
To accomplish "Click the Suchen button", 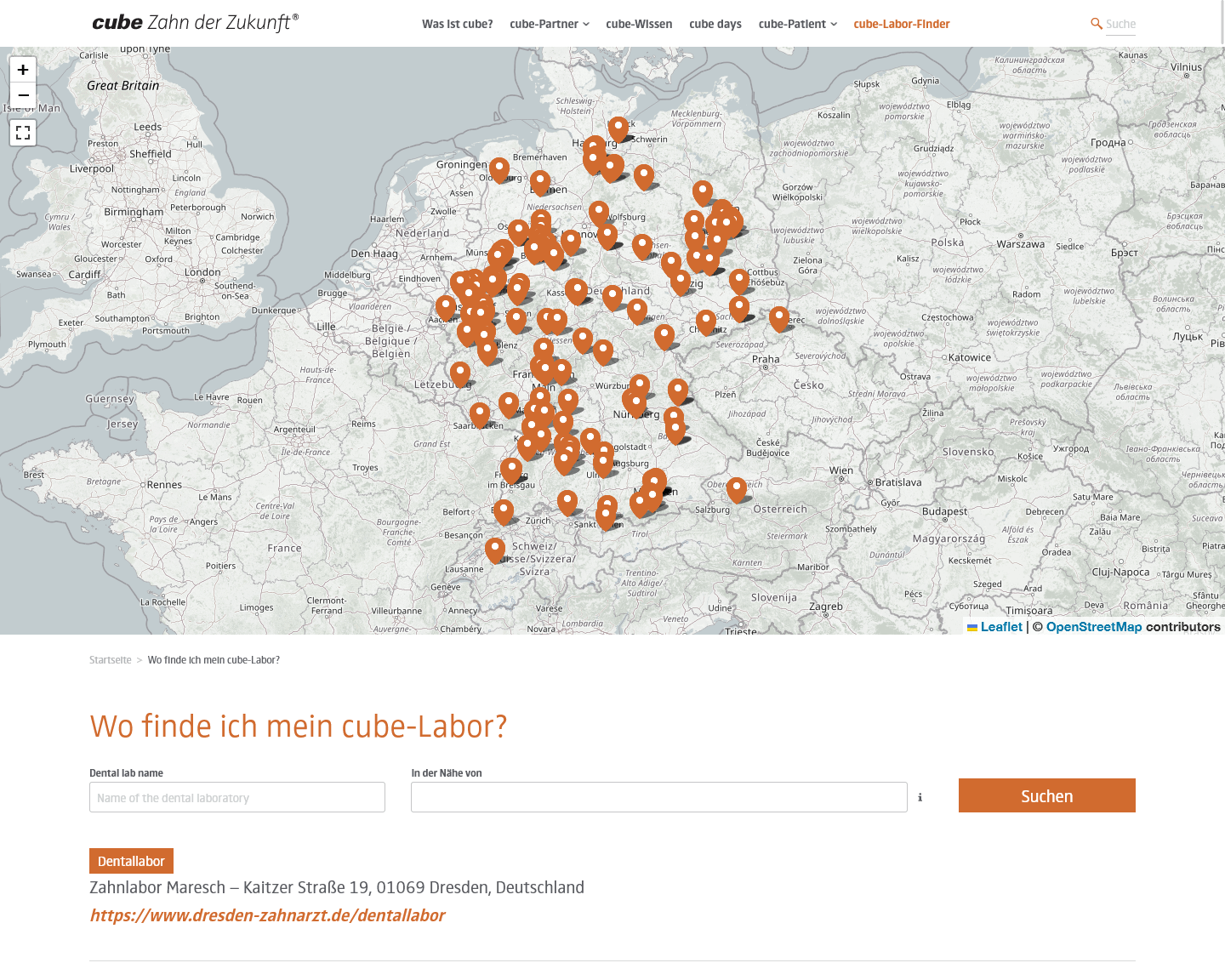I will tap(1047, 795).
